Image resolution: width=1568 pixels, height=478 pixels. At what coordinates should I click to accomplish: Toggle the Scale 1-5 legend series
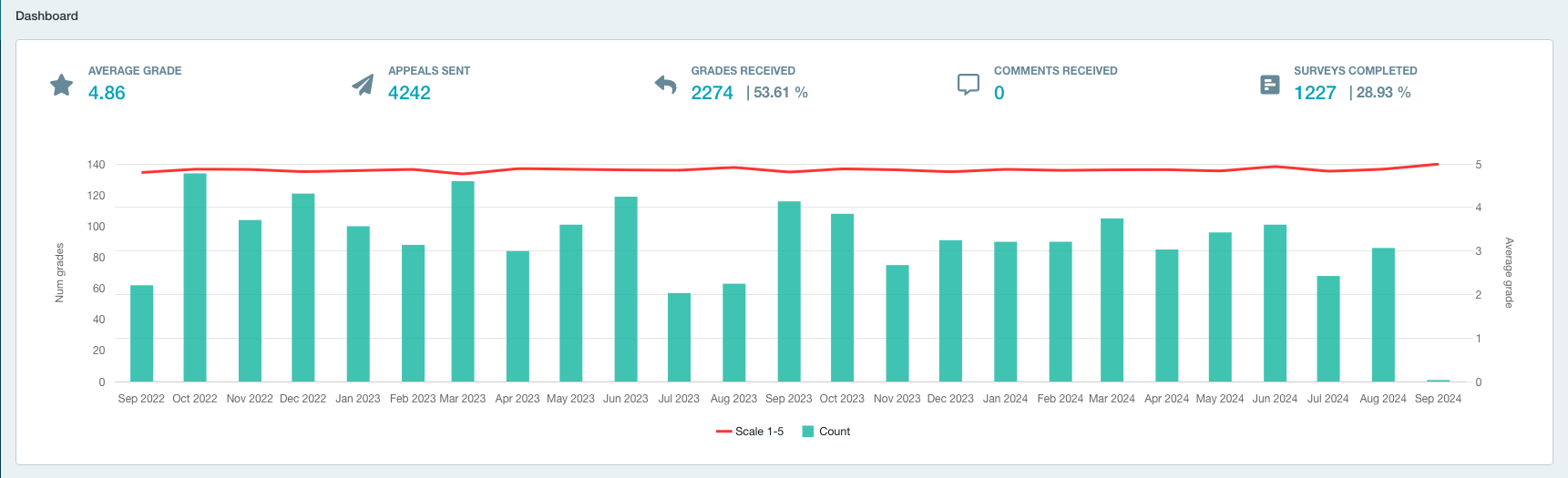[759, 432]
